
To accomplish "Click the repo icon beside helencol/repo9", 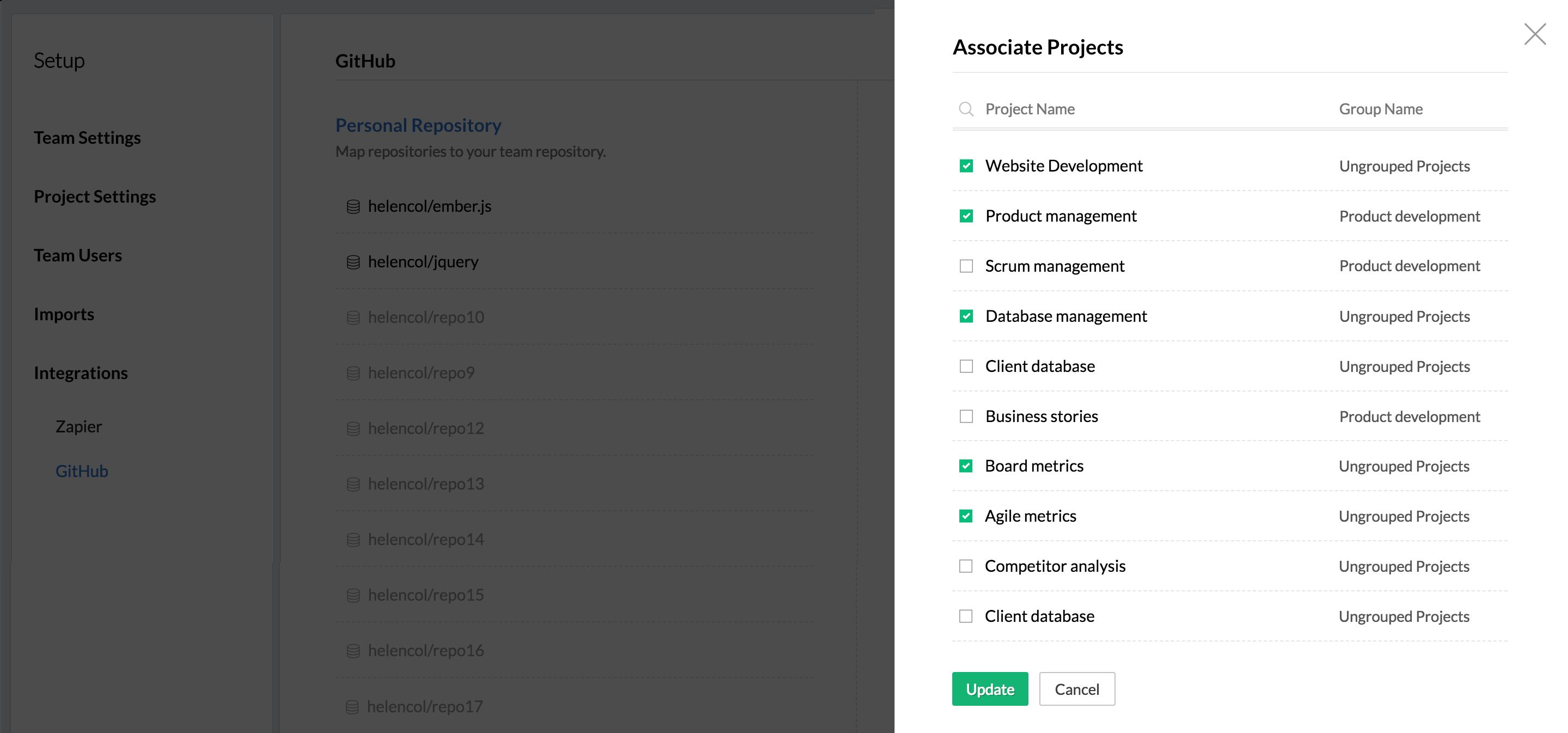I will click(353, 373).
